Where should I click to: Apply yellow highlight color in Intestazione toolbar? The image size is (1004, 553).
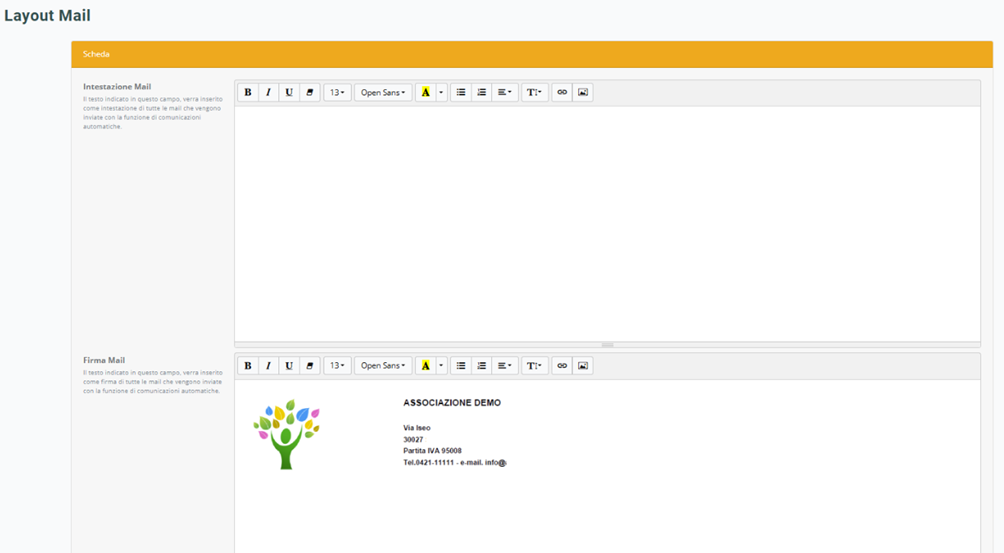coord(426,92)
